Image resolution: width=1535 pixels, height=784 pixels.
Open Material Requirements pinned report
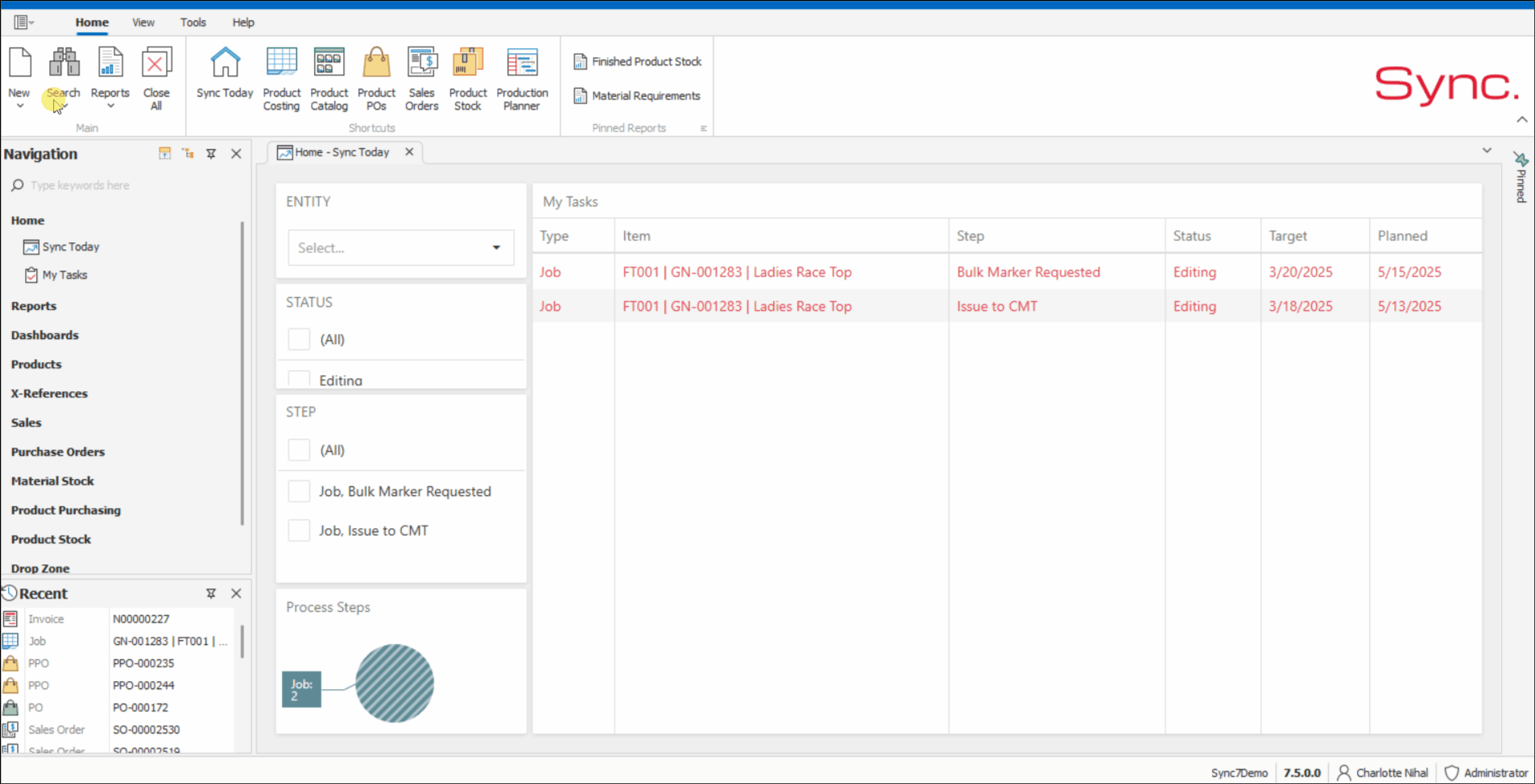[x=636, y=96]
